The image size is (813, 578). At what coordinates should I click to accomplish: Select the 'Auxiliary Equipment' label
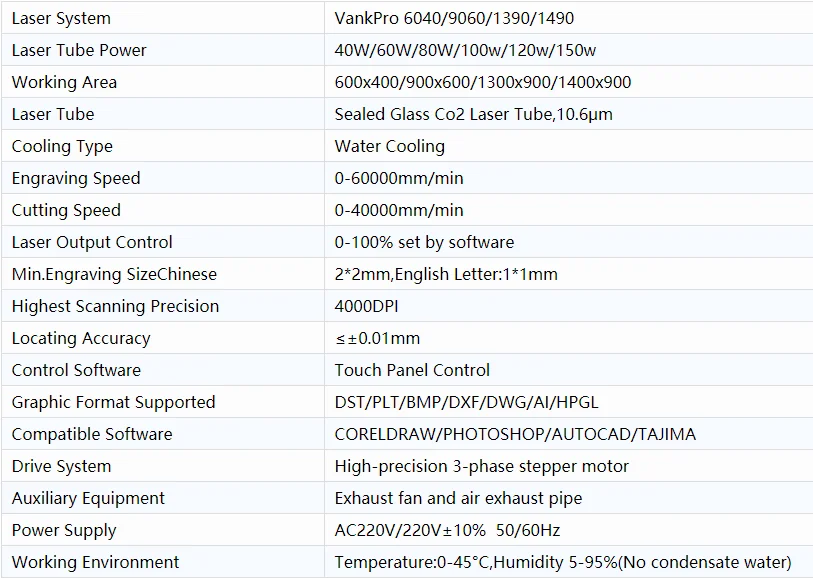(x=88, y=498)
